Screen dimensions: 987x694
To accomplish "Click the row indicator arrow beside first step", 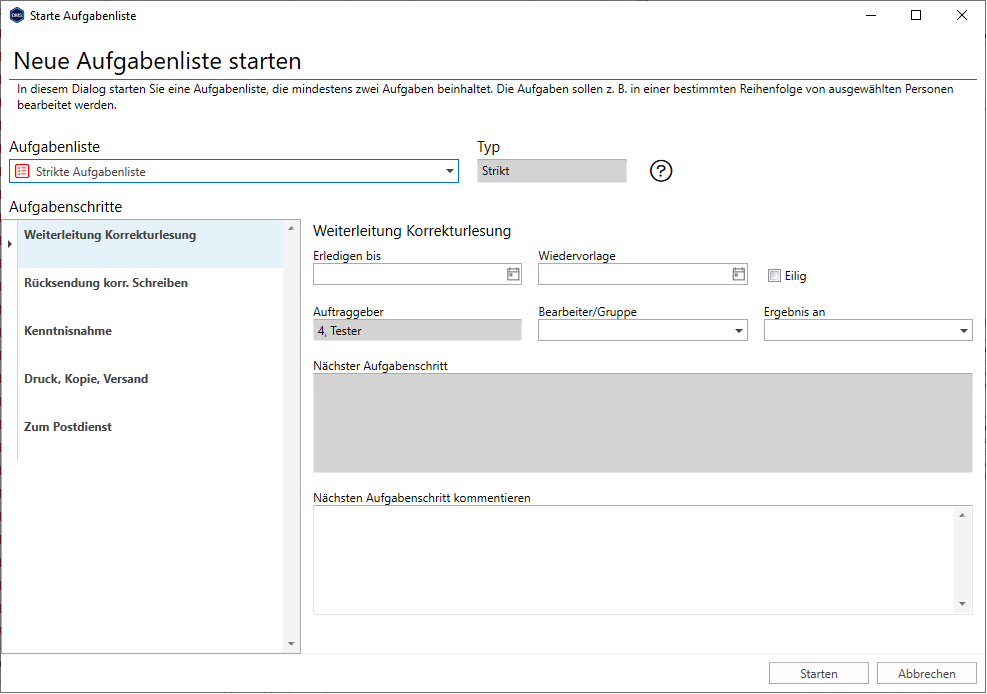I will click(9, 243).
